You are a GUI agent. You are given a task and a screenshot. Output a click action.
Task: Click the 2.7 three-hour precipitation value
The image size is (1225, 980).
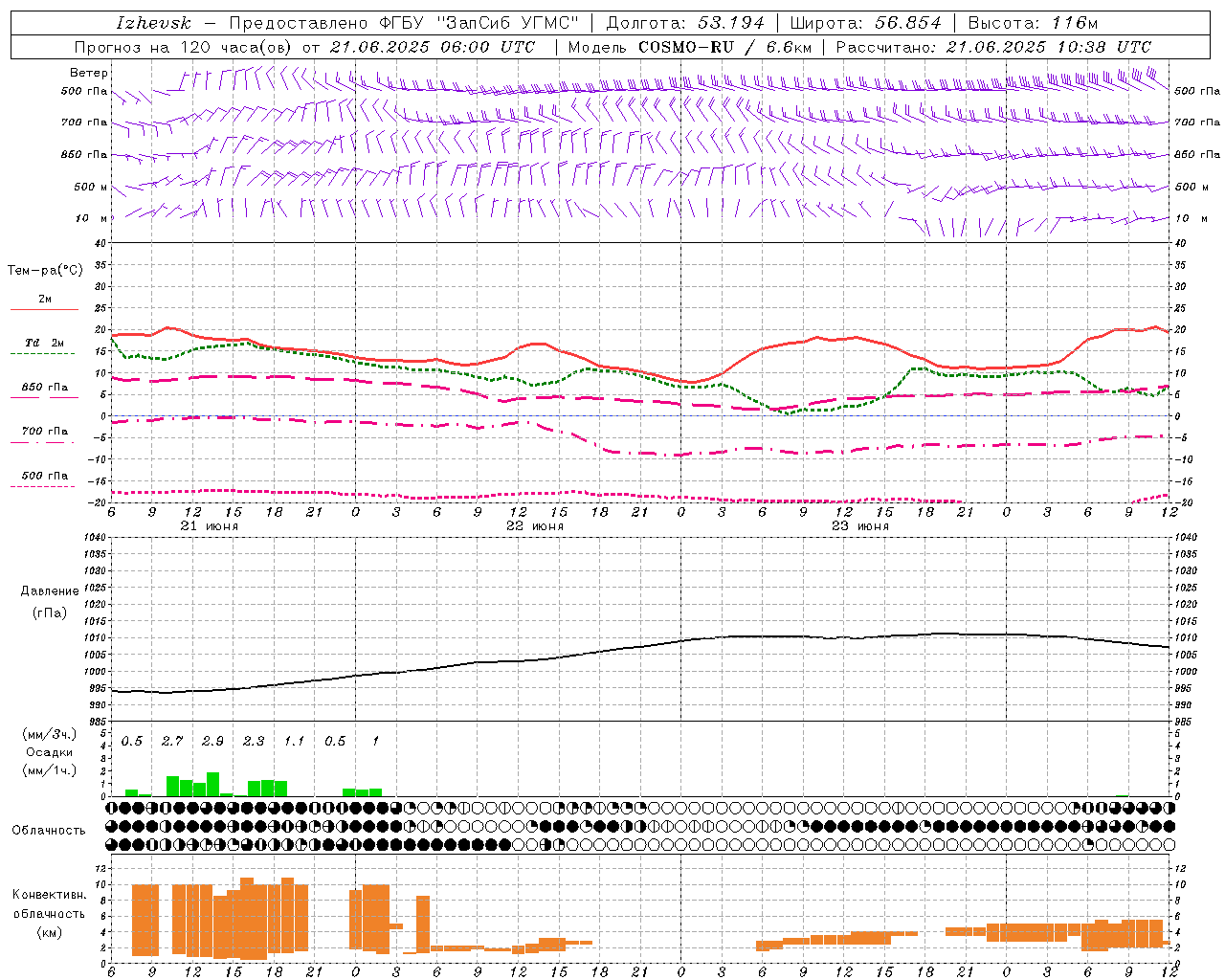click(172, 742)
